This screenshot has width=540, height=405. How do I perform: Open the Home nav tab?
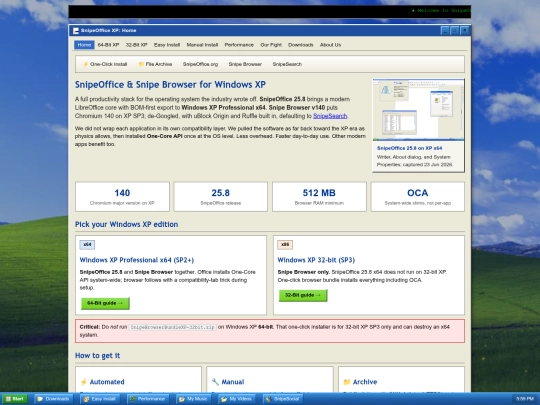[84, 45]
